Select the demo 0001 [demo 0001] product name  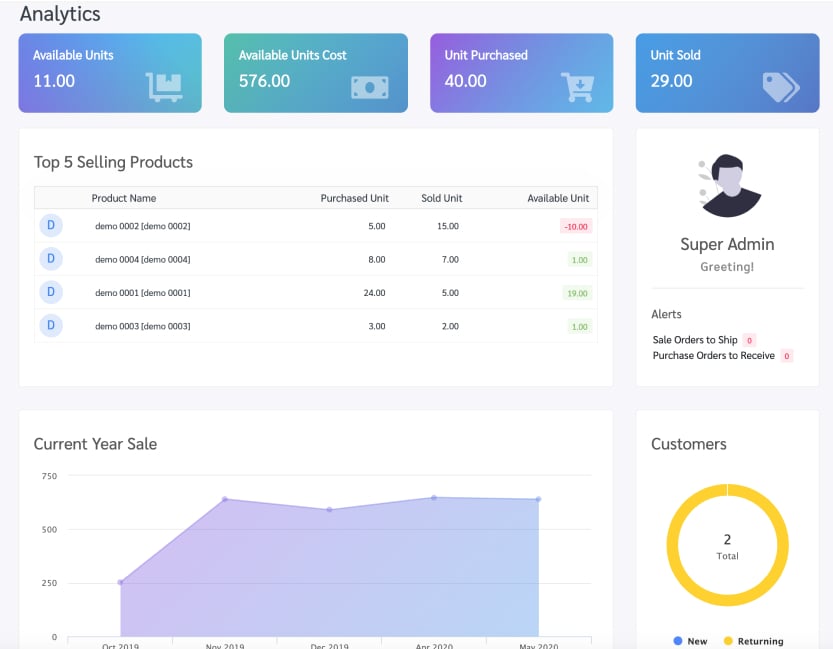142,293
